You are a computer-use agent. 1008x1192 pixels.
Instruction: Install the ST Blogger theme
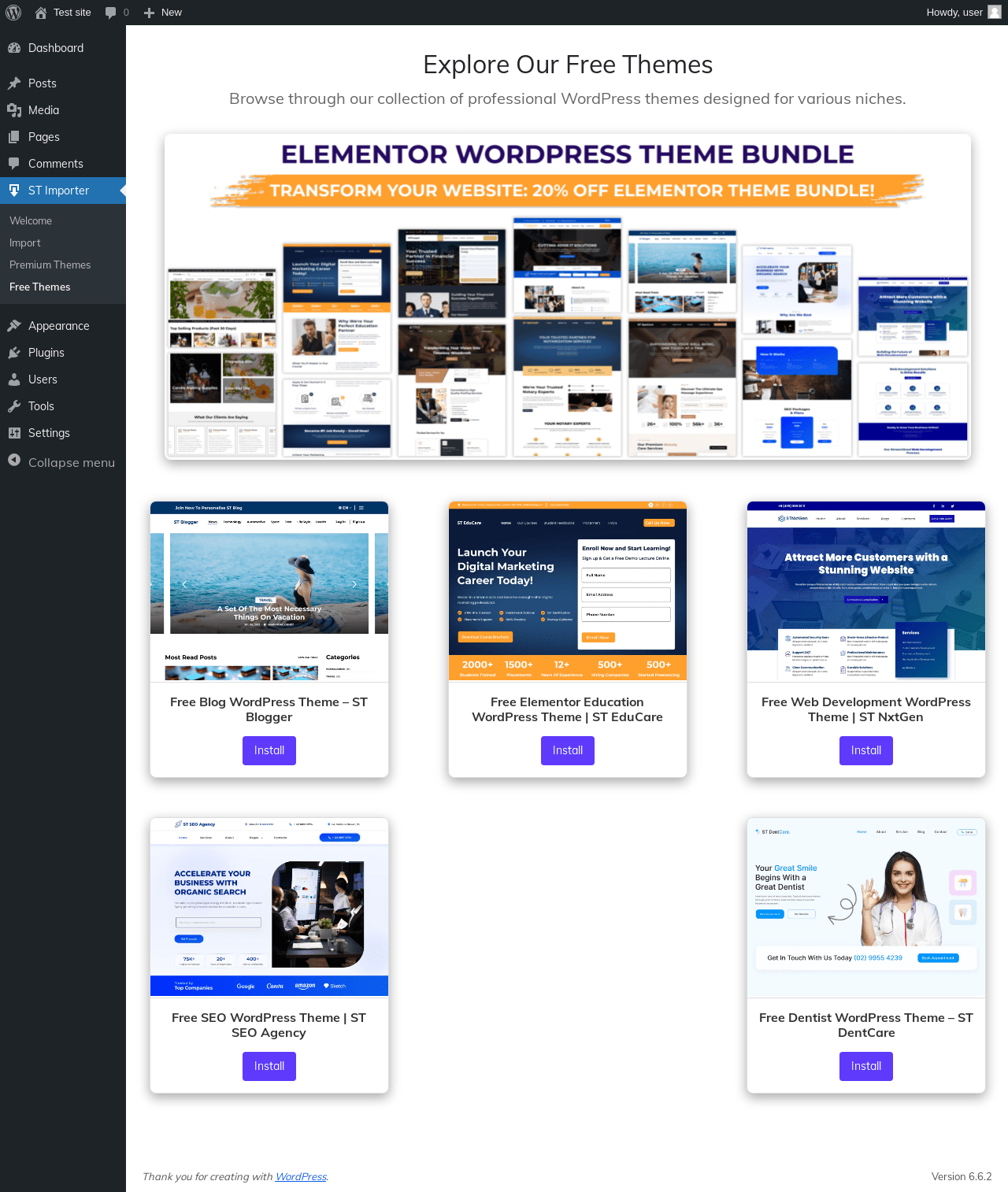(x=269, y=750)
